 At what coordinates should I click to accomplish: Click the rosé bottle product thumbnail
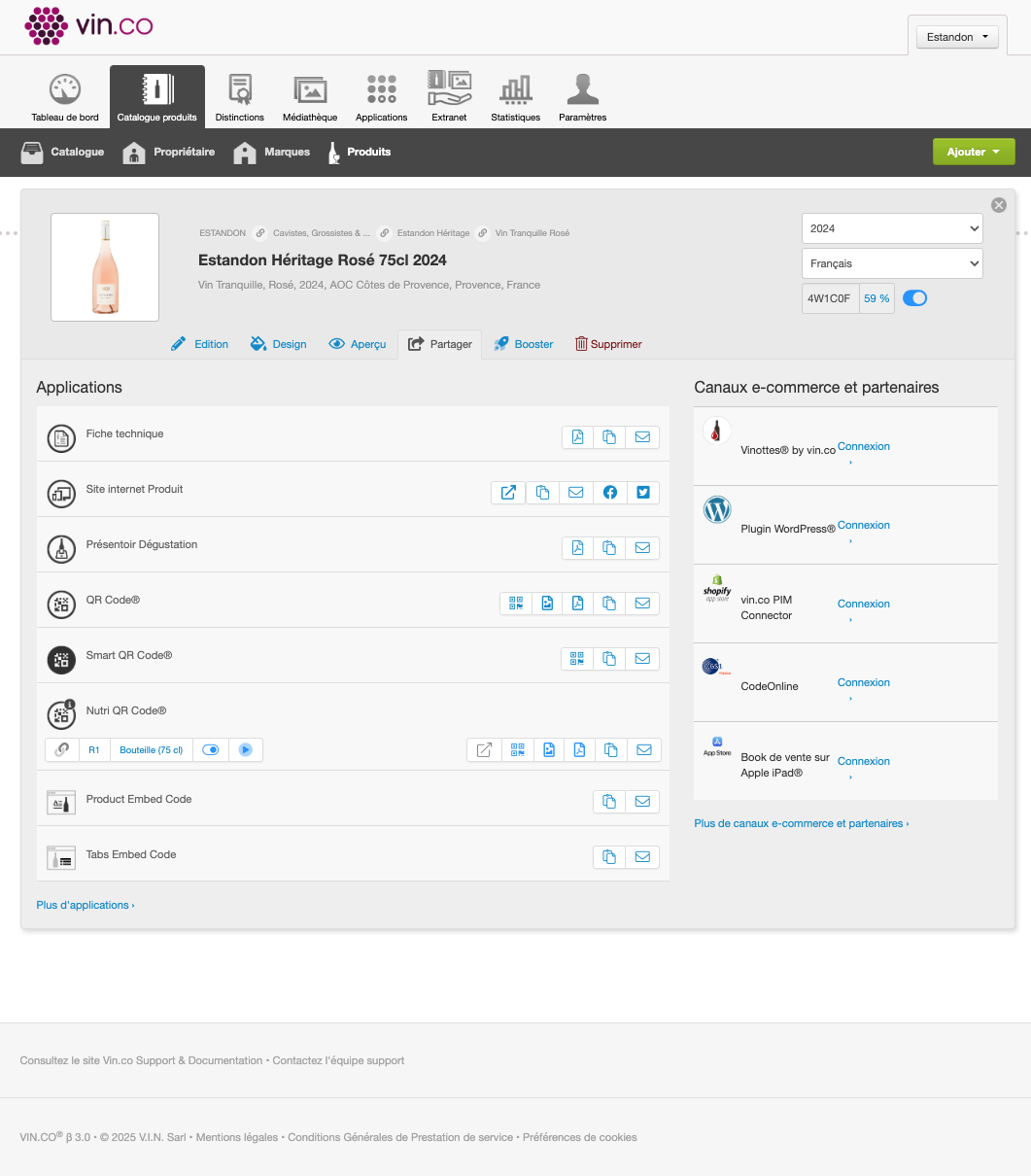tap(105, 267)
